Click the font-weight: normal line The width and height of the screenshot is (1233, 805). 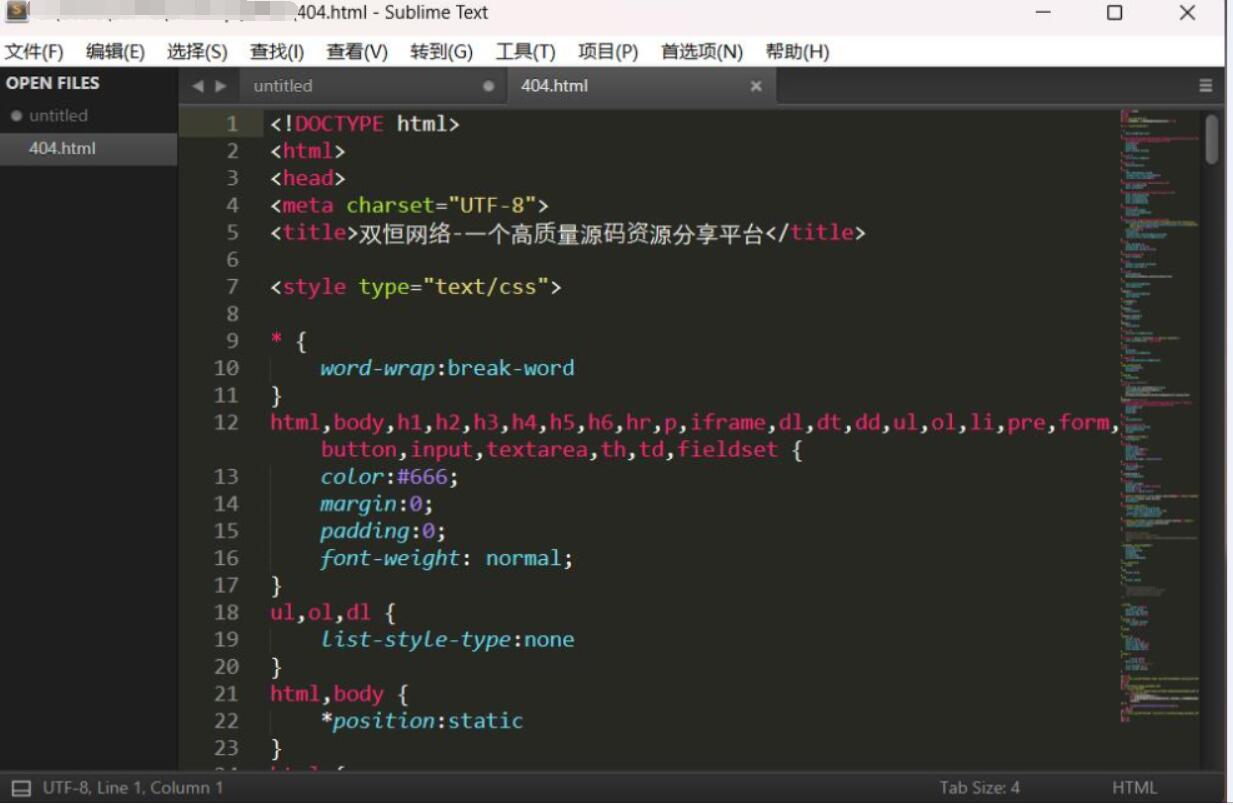[x=447, y=558]
